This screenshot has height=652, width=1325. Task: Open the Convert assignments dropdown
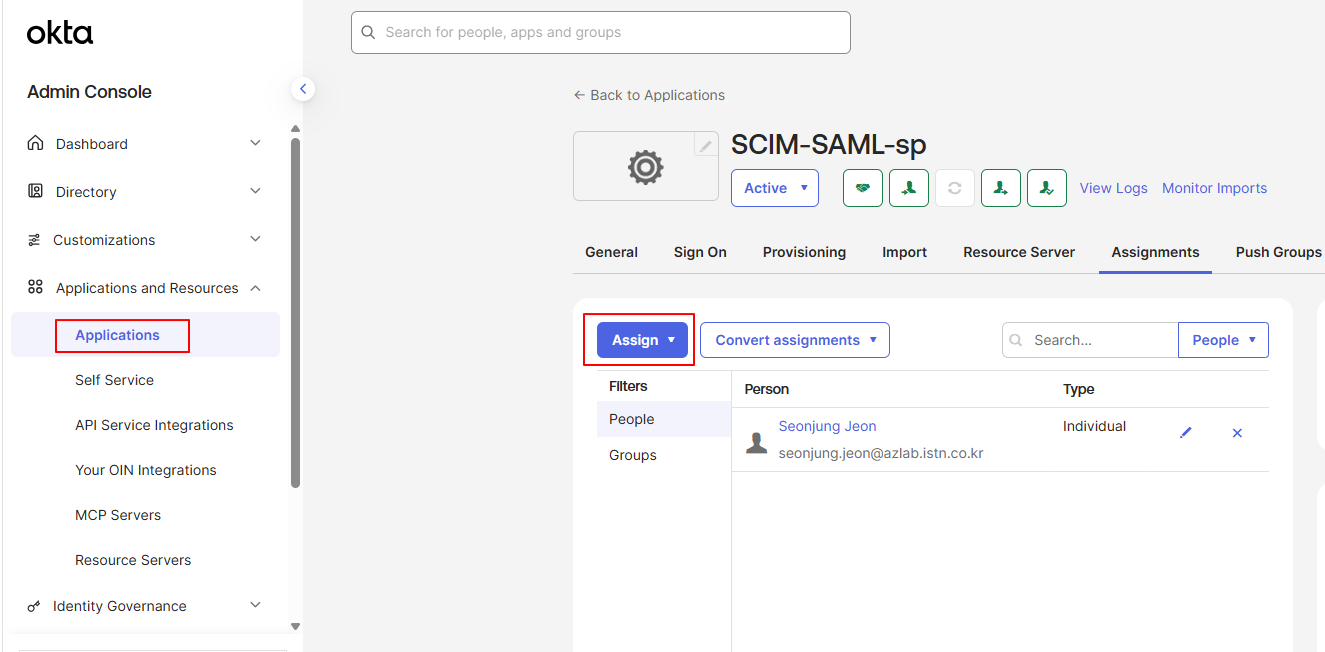point(795,340)
